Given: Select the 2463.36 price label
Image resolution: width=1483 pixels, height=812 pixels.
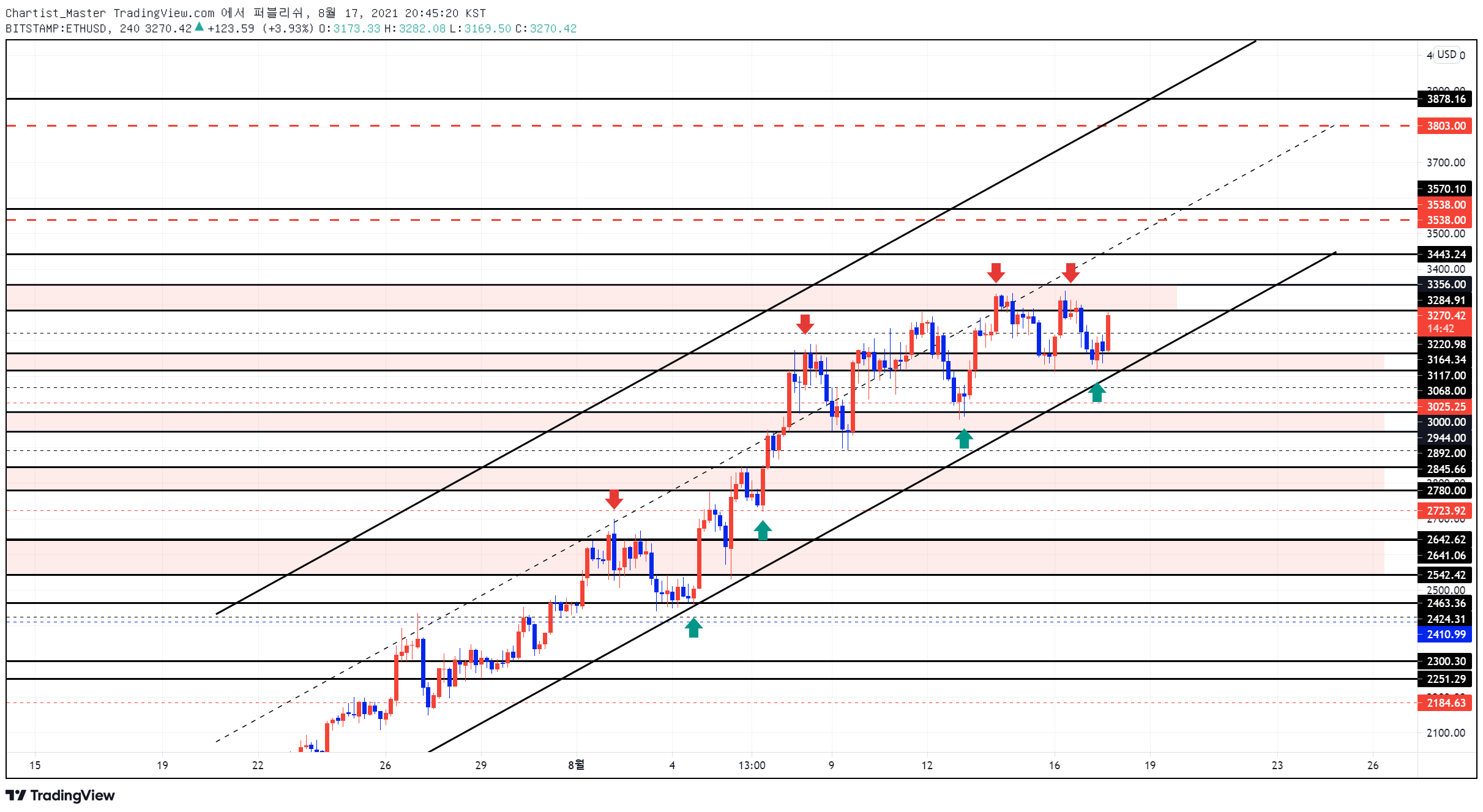Looking at the screenshot, I should pyautogui.click(x=1445, y=603).
